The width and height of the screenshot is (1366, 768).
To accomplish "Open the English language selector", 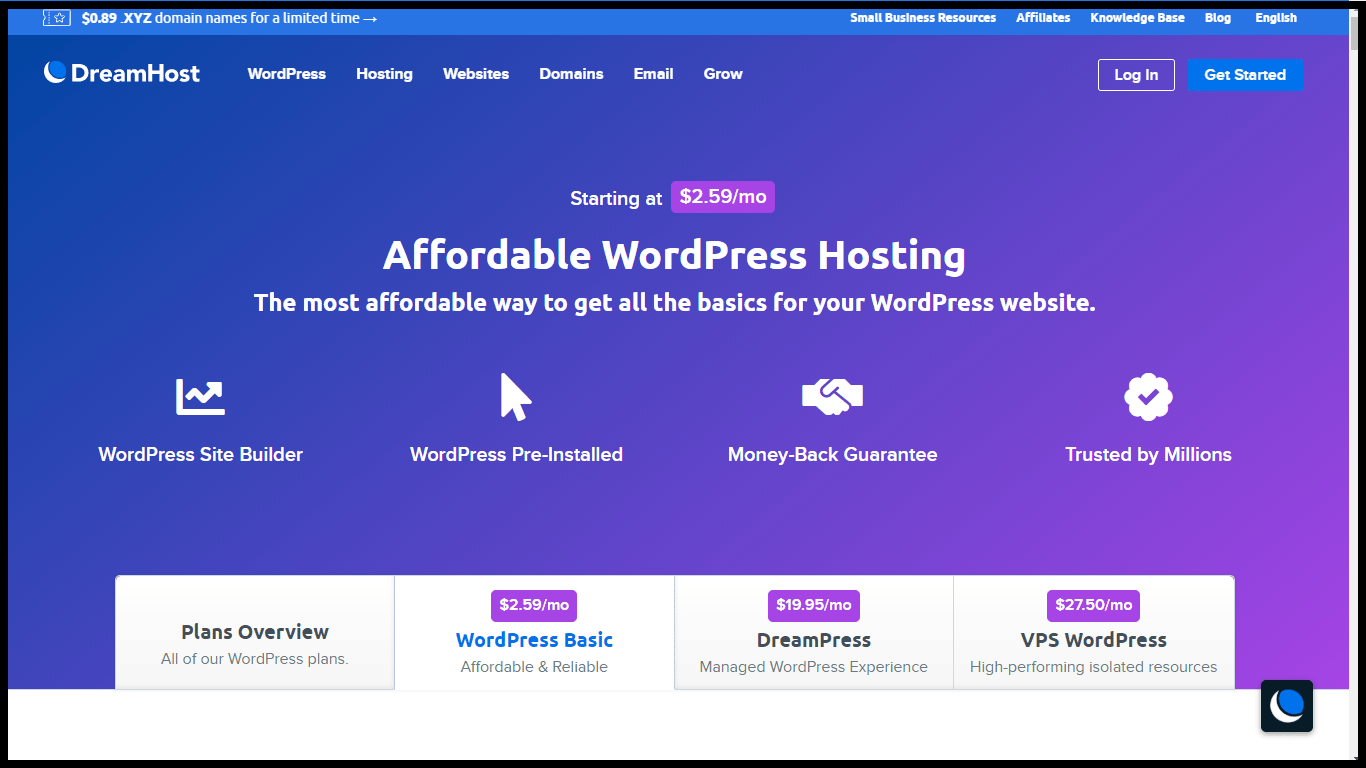I will (x=1276, y=18).
